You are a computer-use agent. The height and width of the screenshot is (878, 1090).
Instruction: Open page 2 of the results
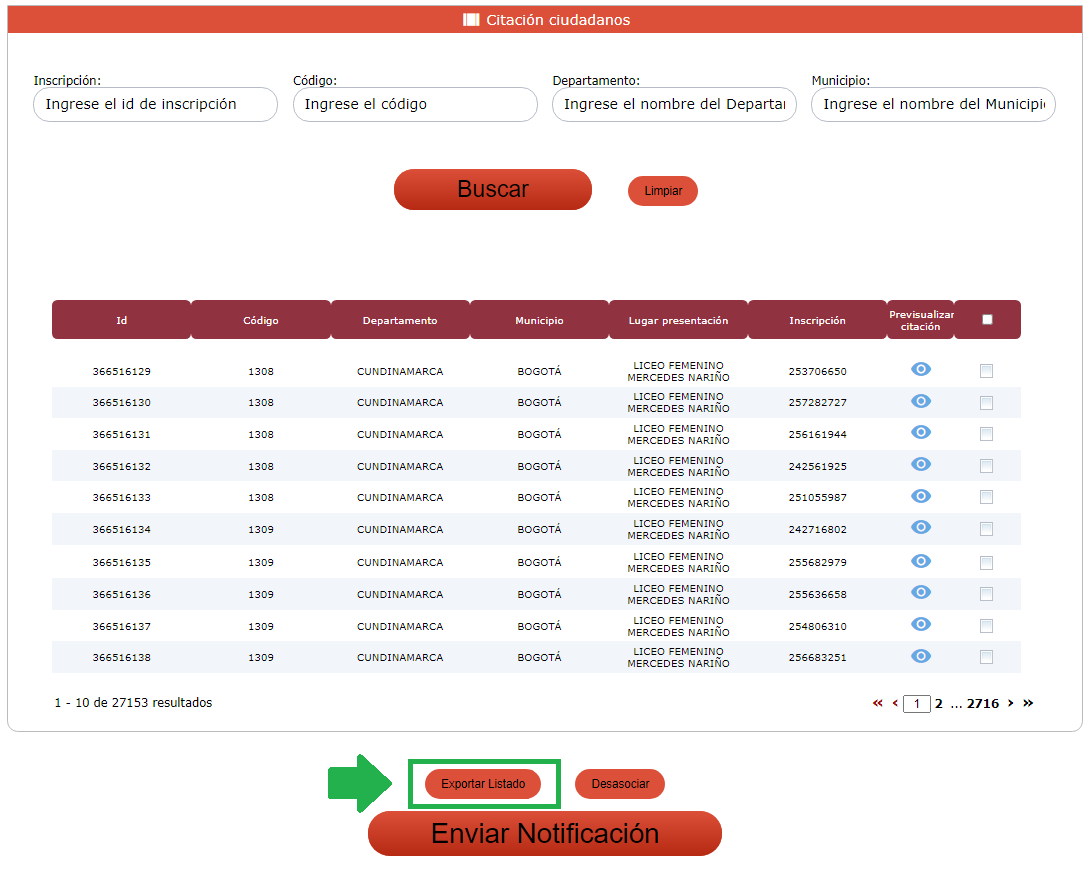[x=939, y=703]
